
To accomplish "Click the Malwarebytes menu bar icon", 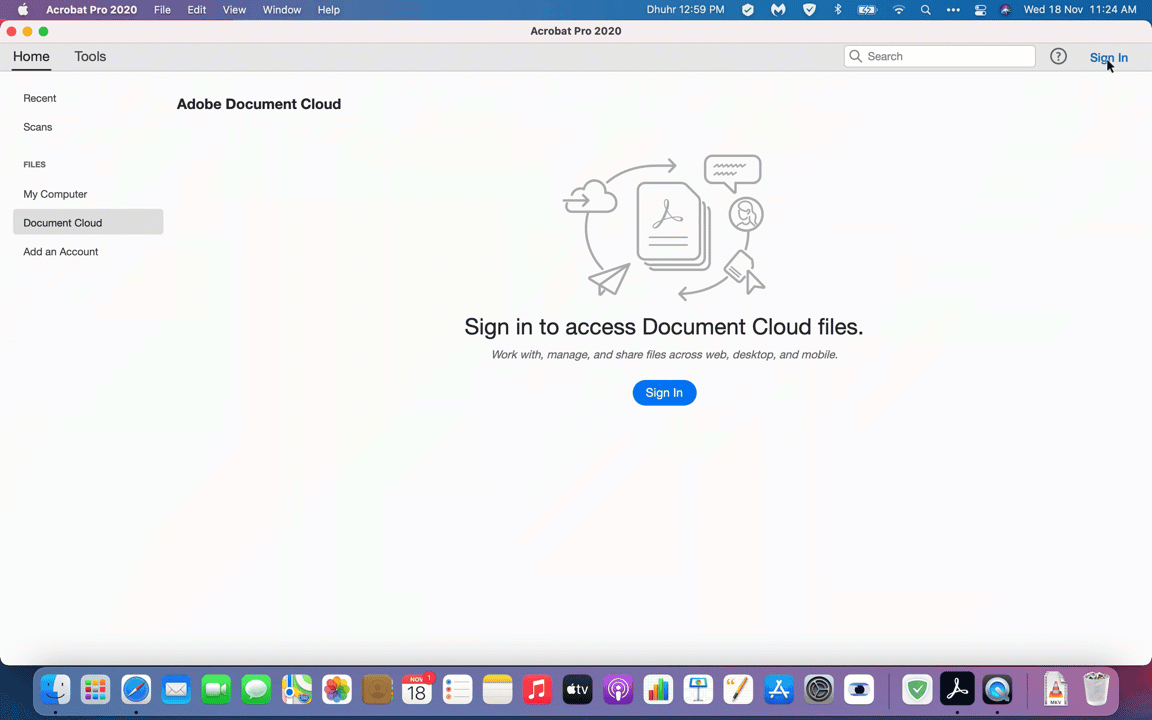I will pyautogui.click(x=778, y=10).
